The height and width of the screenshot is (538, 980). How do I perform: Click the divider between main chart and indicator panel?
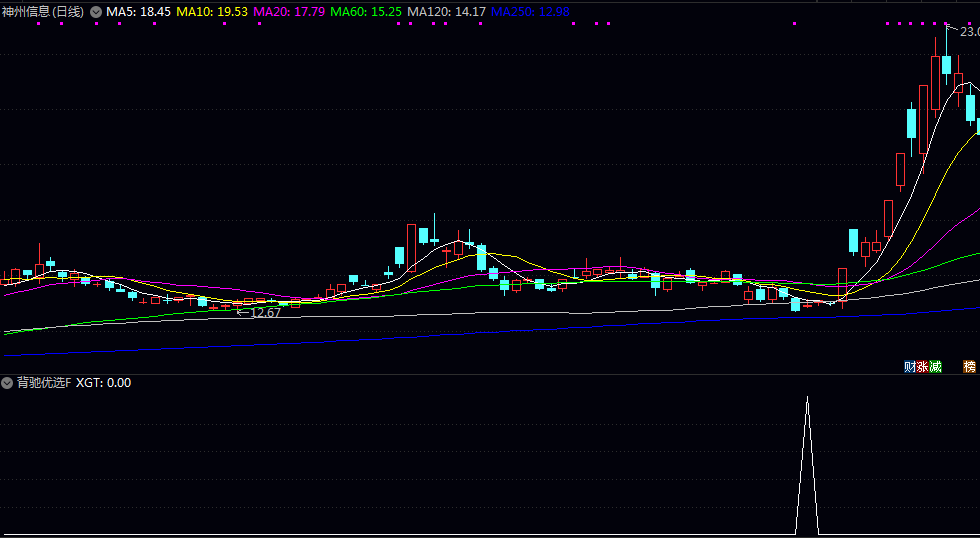tap(490, 375)
